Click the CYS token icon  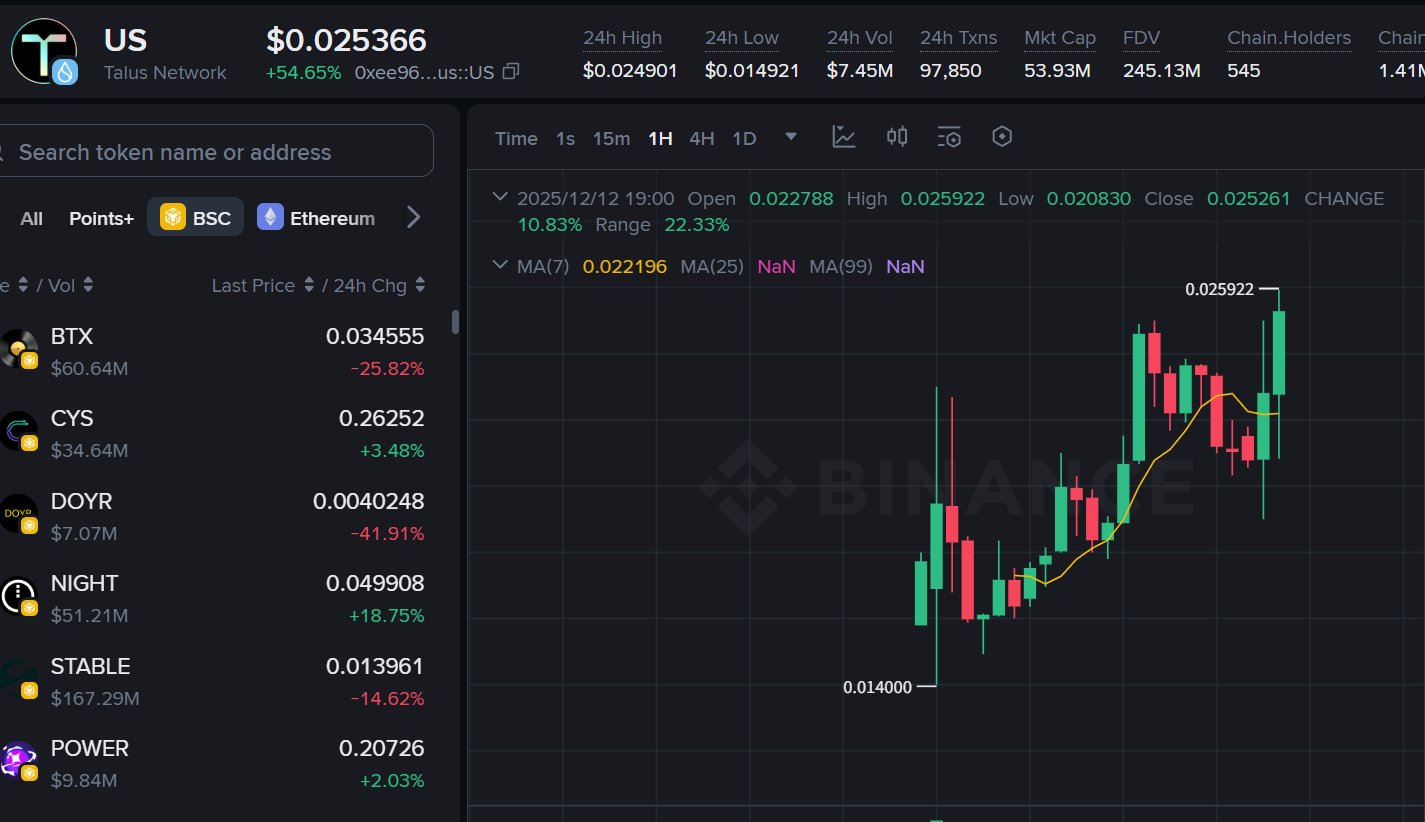[19, 432]
